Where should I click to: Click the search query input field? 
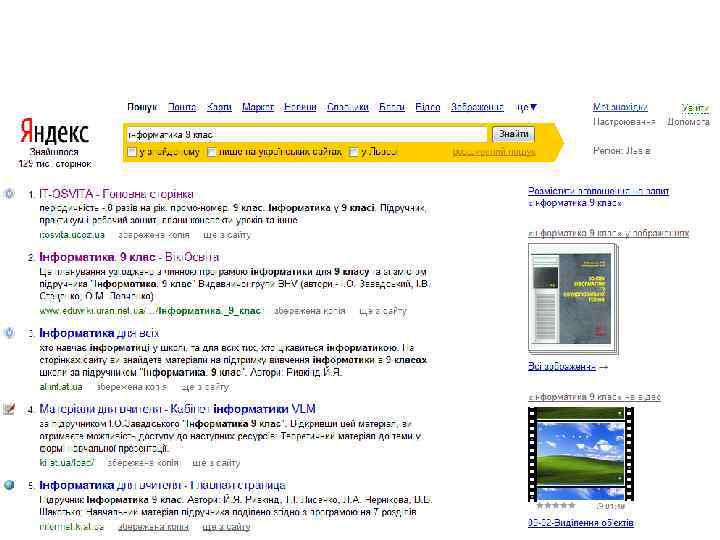306,135
